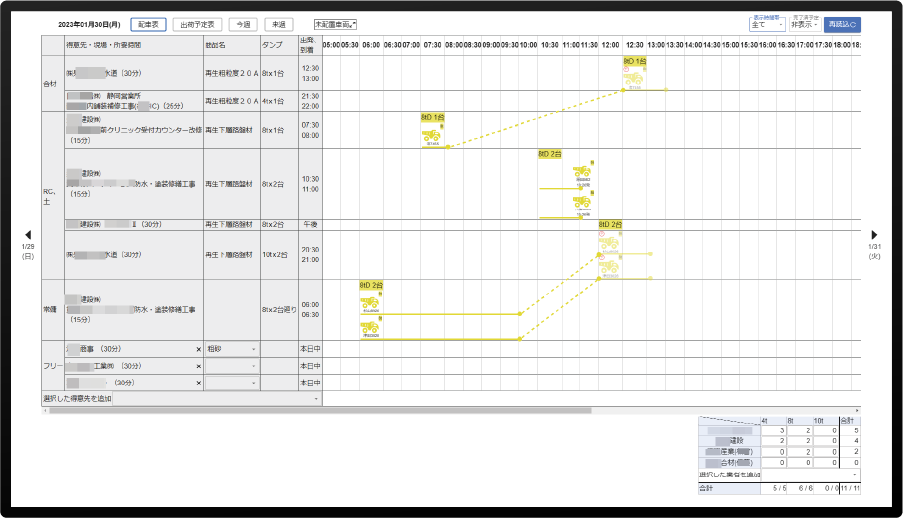903x518 pixels.
Task: Delete third フリー row using X icon
Action: pyautogui.click(x=198, y=383)
